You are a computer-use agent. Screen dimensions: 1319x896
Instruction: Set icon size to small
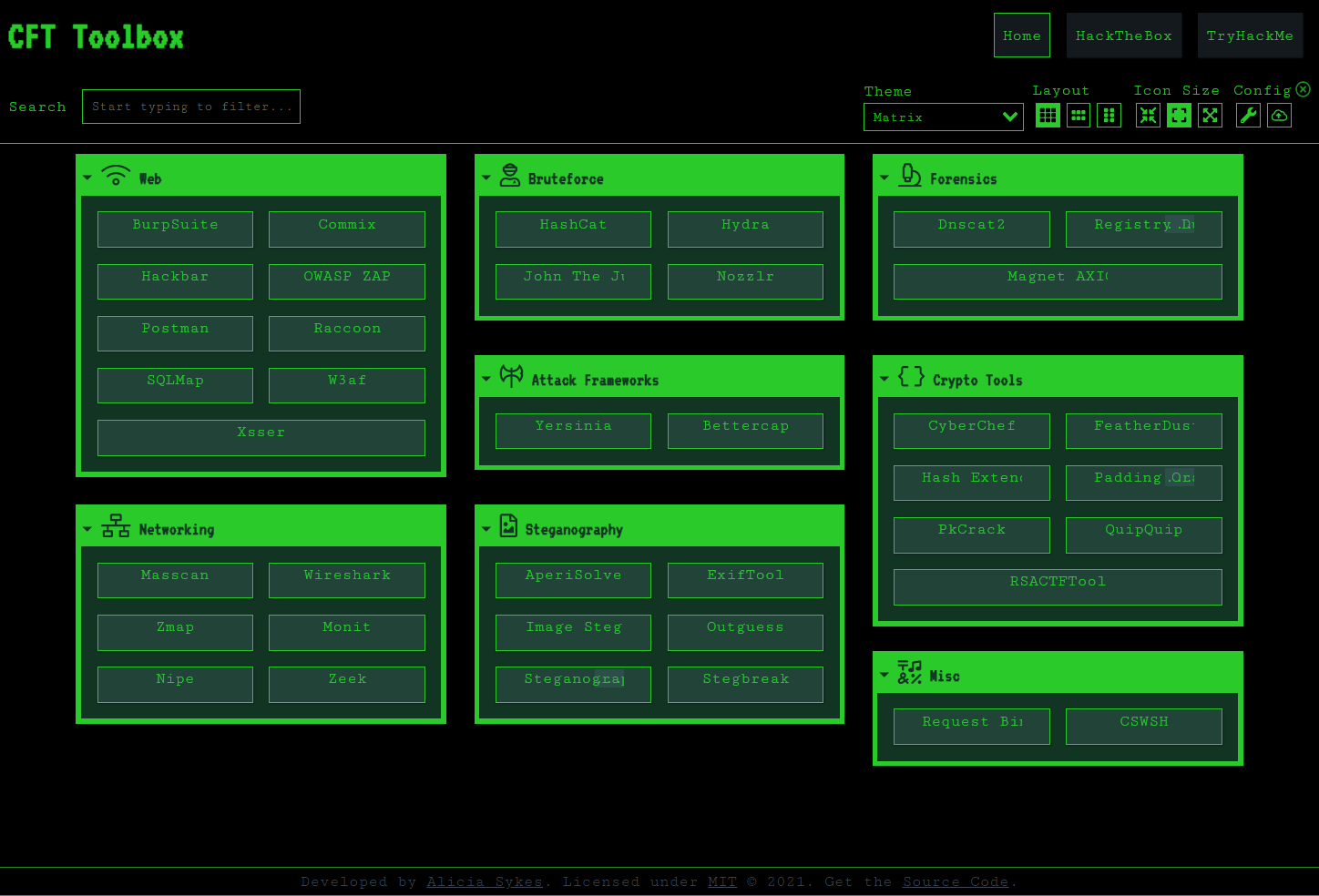tap(1148, 116)
